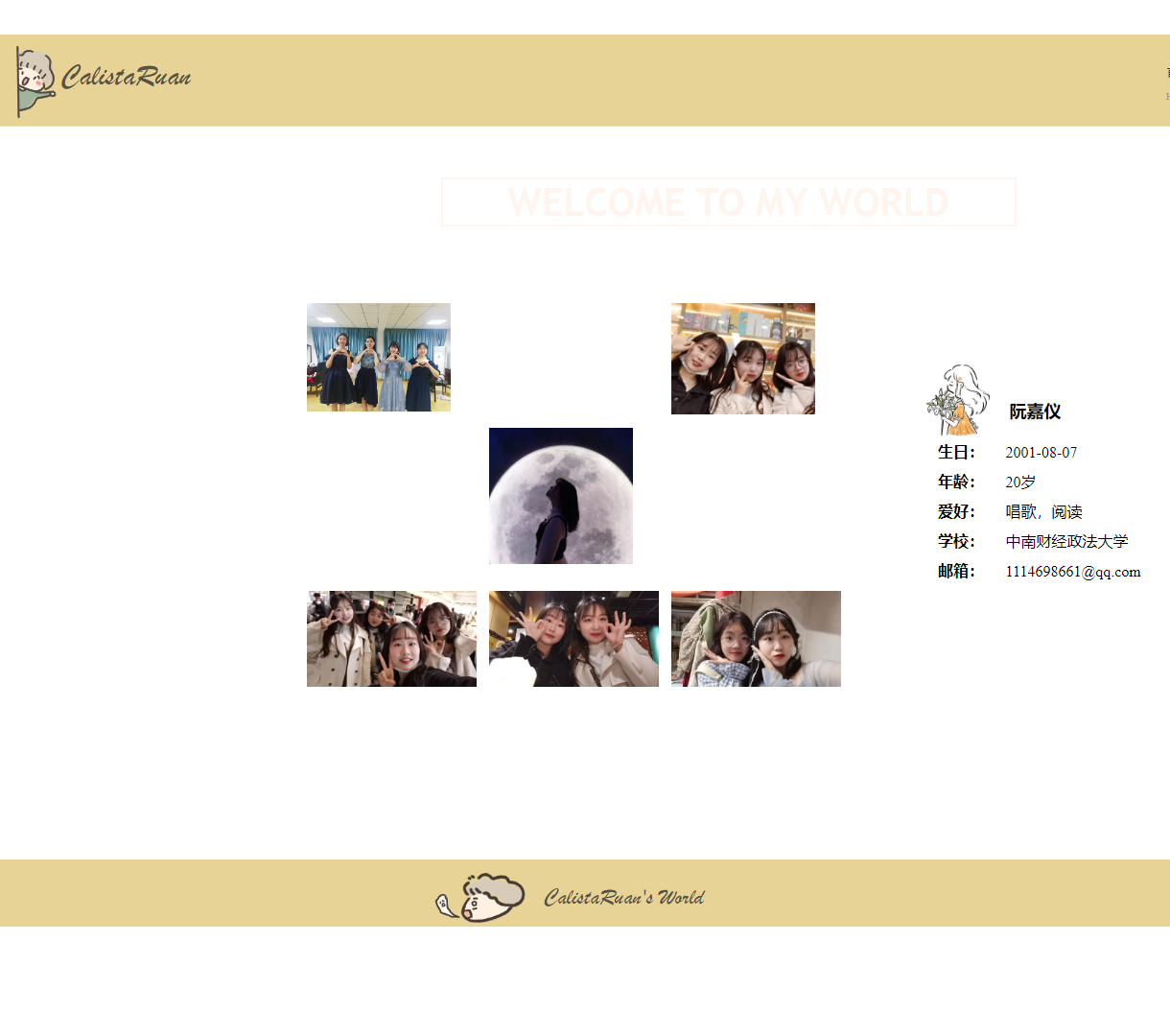Image resolution: width=1170 pixels, height=1036 pixels.
Task: Open the bookstore selfie of three girls
Action: click(x=742, y=359)
